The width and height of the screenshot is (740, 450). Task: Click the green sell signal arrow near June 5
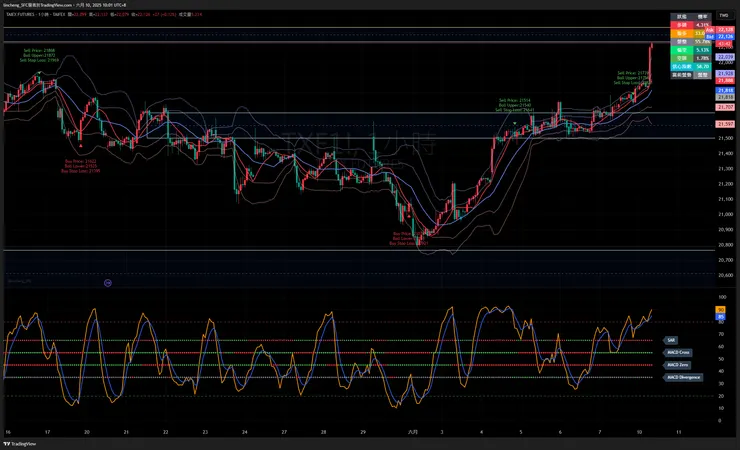click(x=515, y=122)
